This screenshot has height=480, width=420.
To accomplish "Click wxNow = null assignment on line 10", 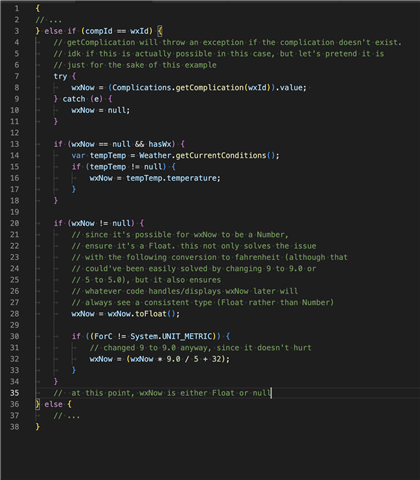I will tap(100, 110).
